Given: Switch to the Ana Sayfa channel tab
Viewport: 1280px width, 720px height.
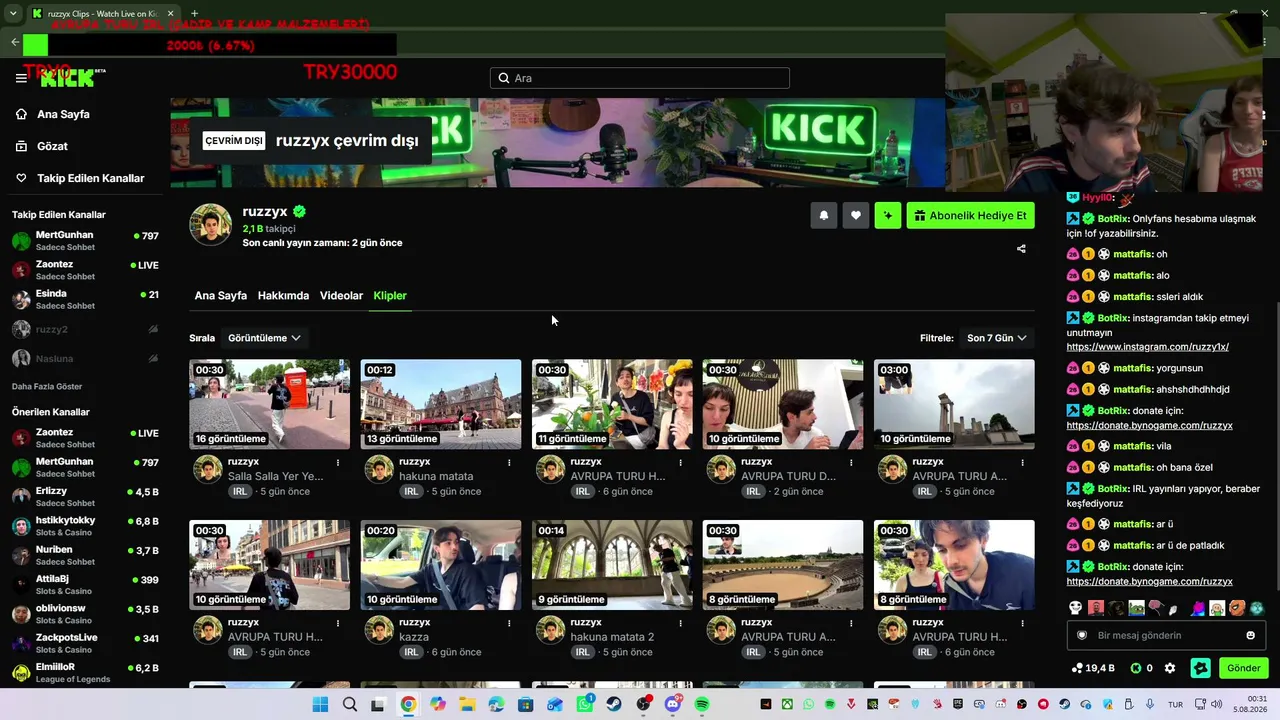Looking at the screenshot, I should coord(220,296).
